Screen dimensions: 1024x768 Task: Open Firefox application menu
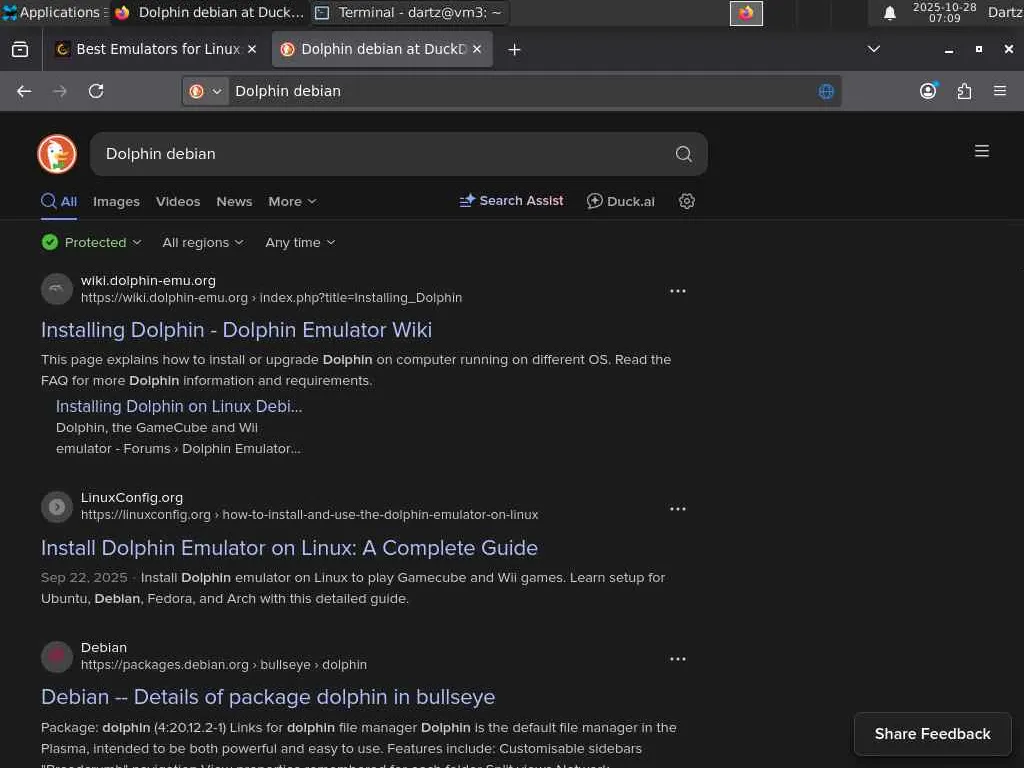point(999,91)
